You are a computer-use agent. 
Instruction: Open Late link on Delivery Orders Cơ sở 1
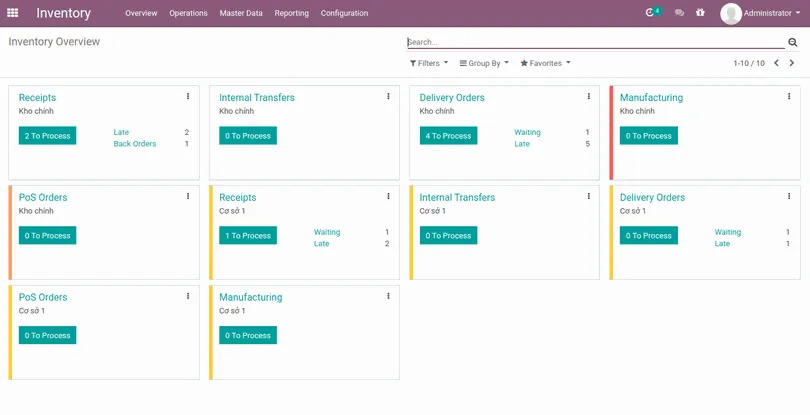[722, 243]
